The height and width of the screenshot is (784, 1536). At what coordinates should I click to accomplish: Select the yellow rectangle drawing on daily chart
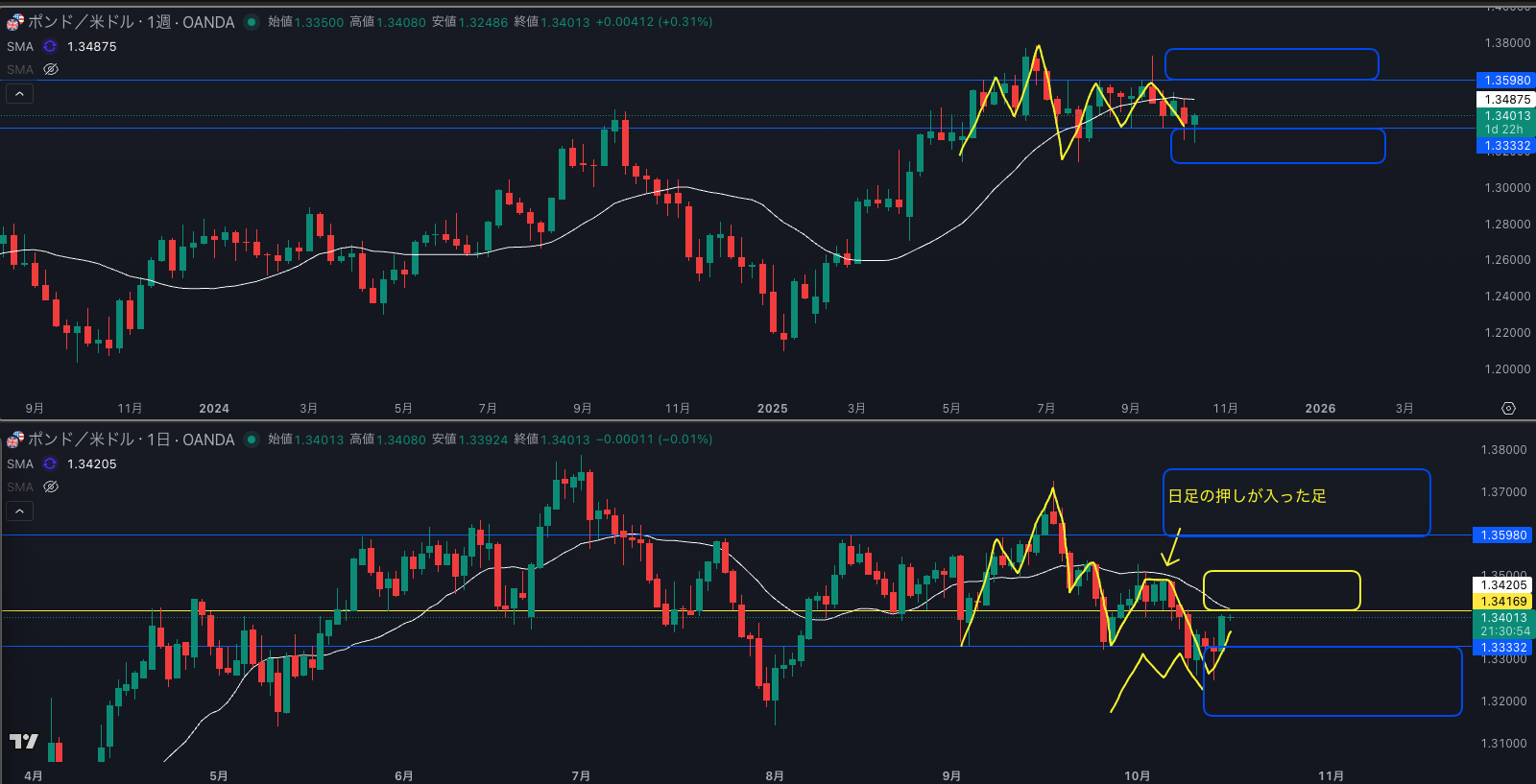(1281, 572)
